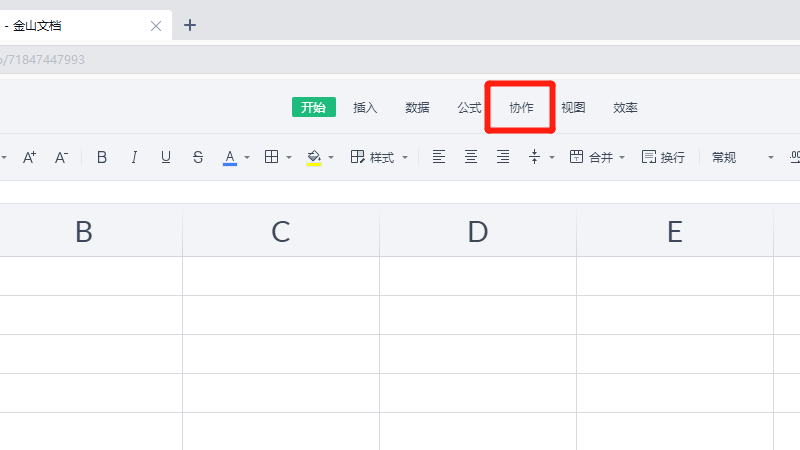Click the 合并 merge cells button
The height and width of the screenshot is (450, 800).
tap(597, 157)
